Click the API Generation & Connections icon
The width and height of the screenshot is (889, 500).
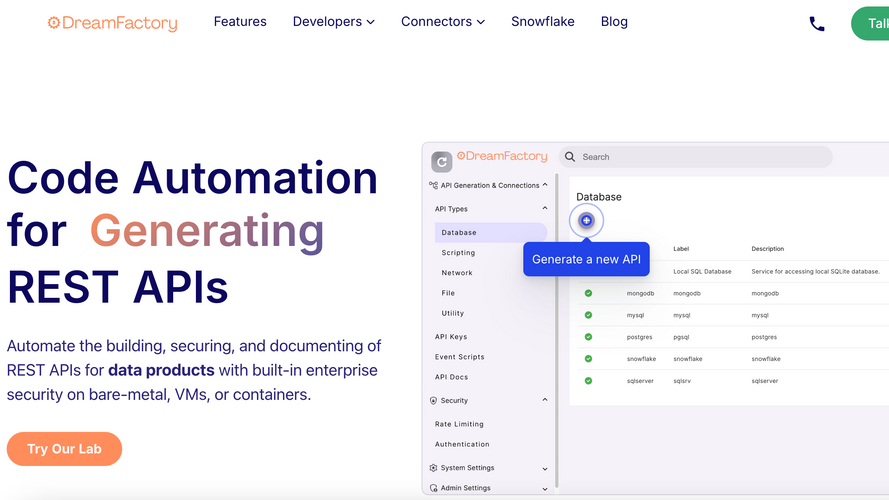(433, 185)
